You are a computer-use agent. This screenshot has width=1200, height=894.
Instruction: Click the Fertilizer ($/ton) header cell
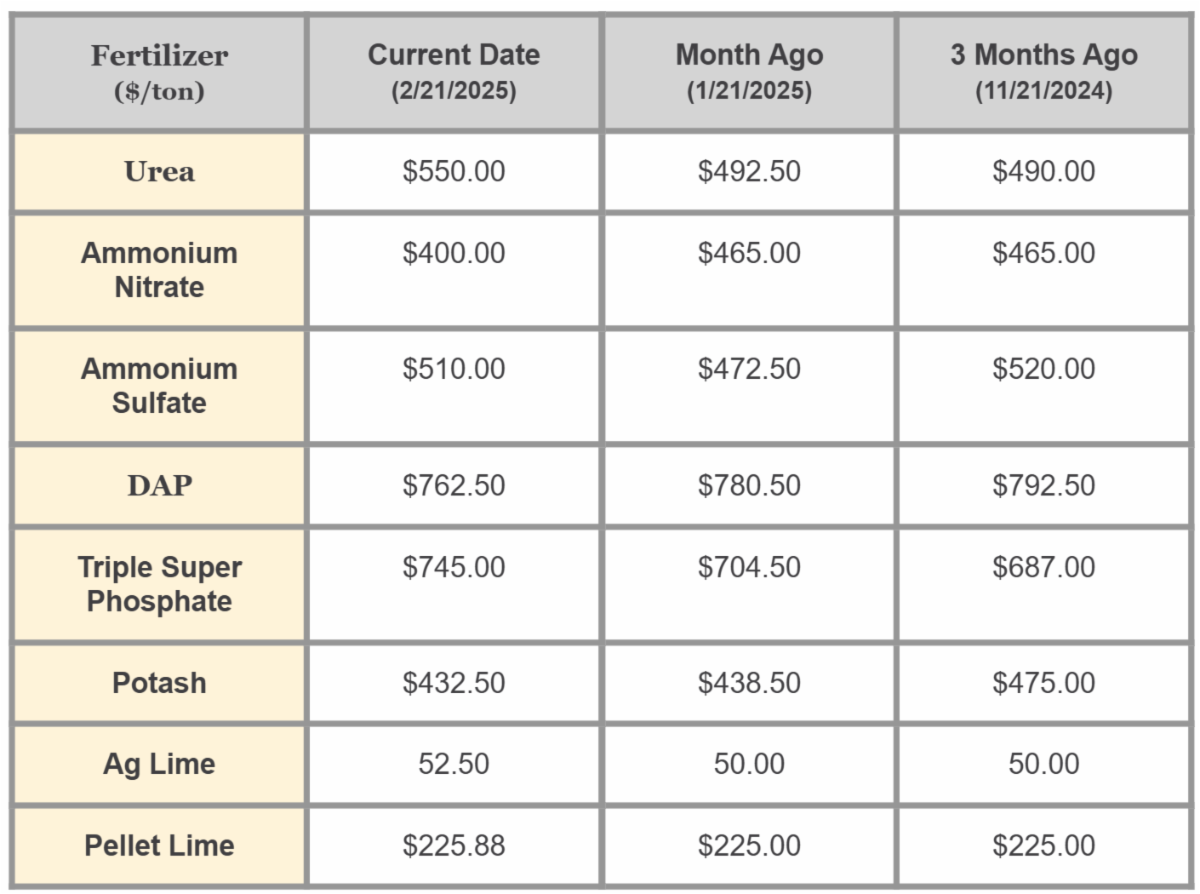point(159,72)
